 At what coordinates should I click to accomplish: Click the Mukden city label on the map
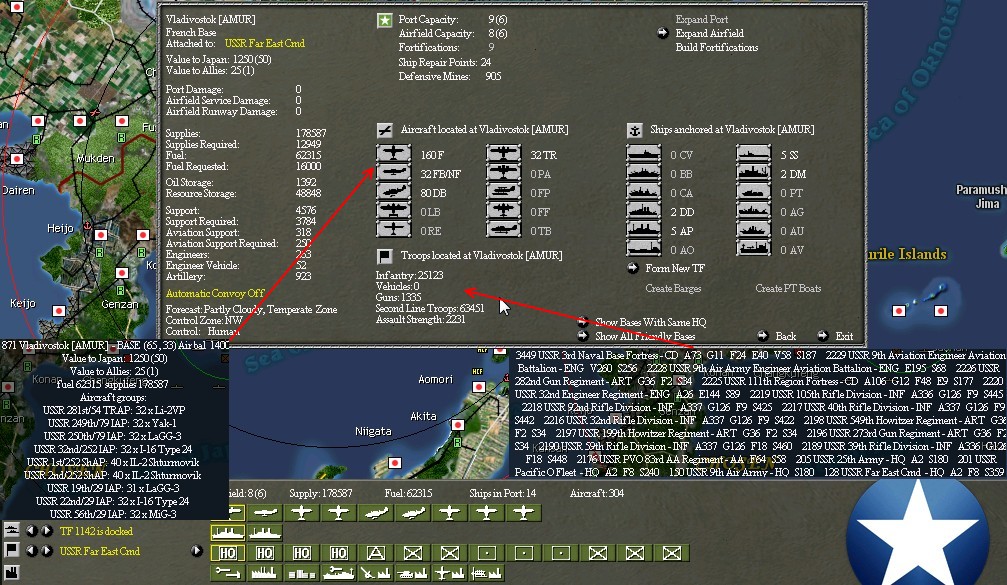(95, 158)
